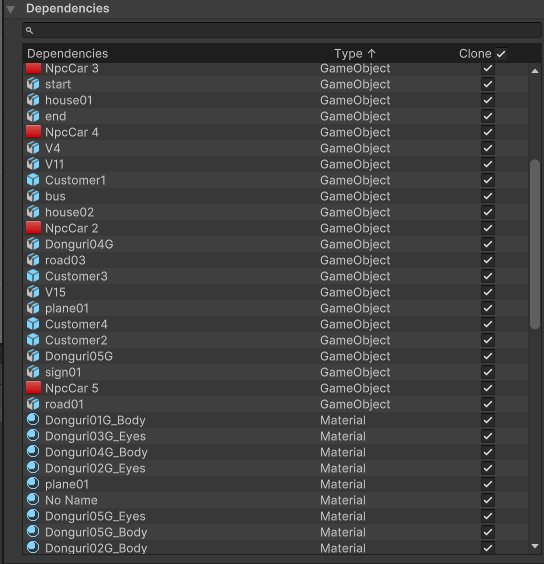Select the Customer3 row name
The width and height of the screenshot is (544, 564).
(x=76, y=276)
